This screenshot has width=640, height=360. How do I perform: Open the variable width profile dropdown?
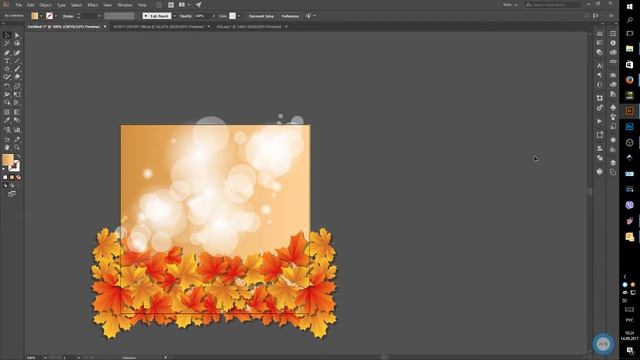119,16
